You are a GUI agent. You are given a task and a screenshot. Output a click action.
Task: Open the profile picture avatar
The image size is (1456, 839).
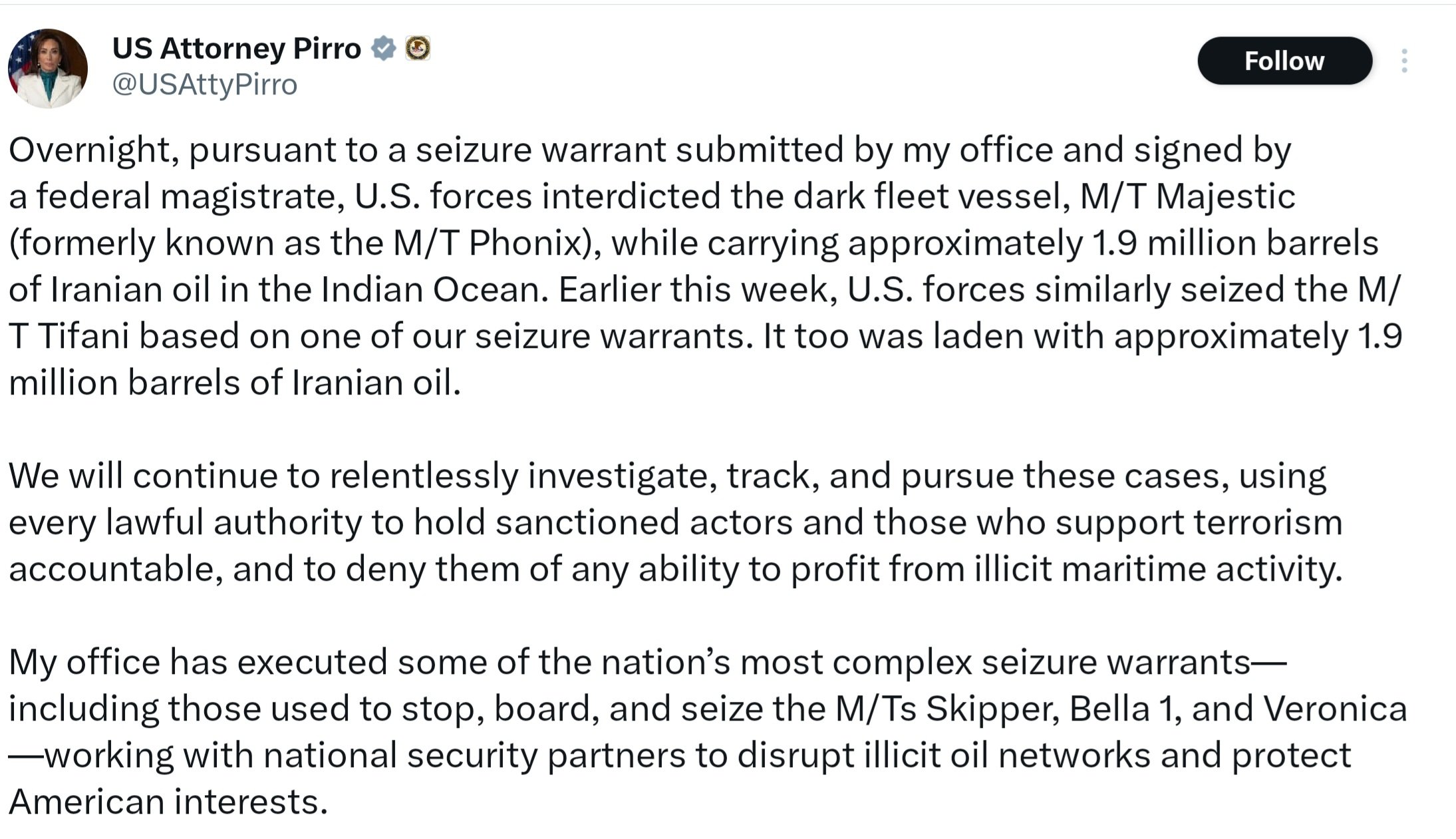(x=48, y=68)
